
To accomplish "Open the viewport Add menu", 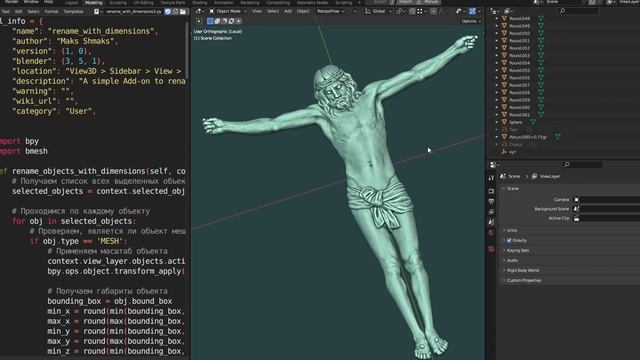I will (288, 11).
